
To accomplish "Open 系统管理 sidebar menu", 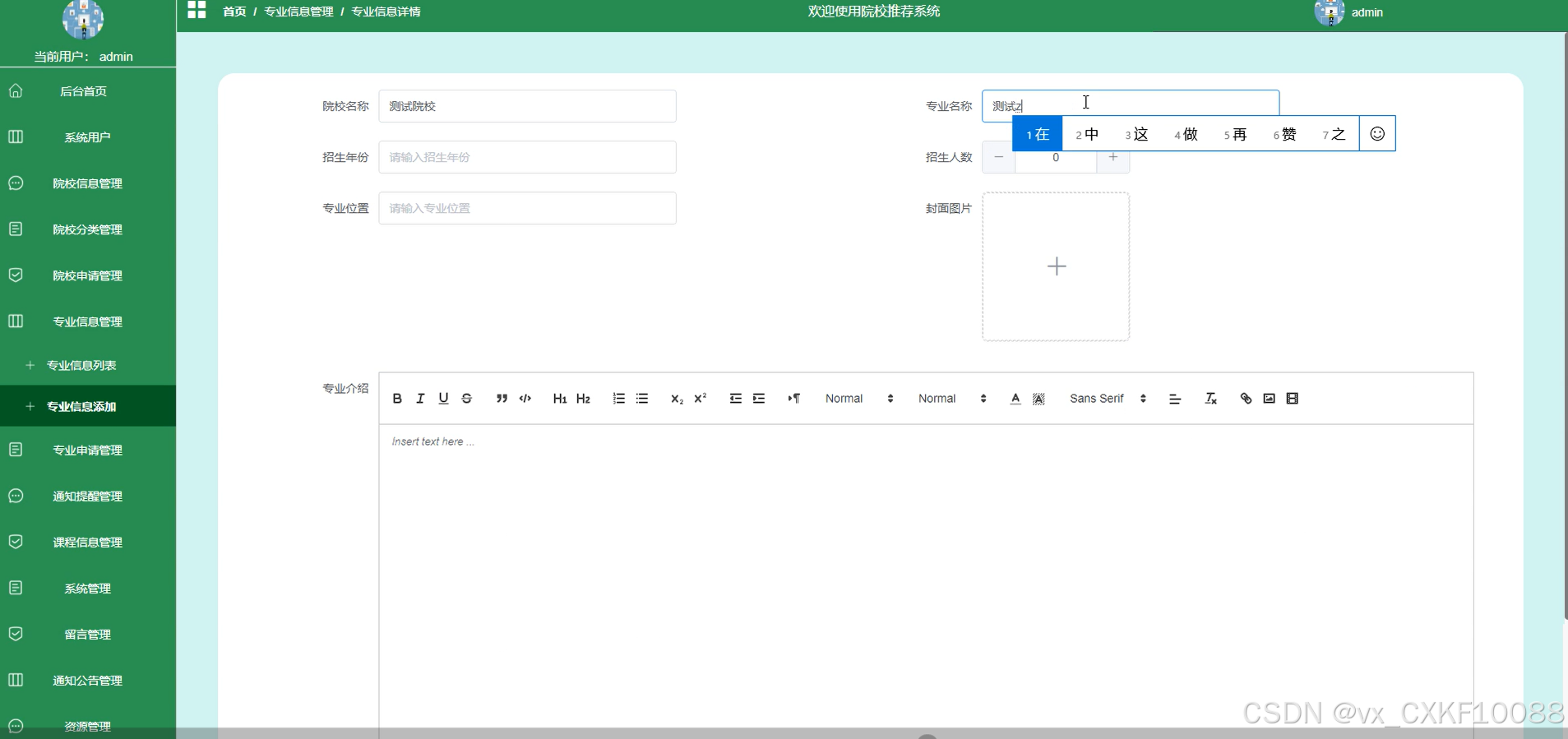I will (x=88, y=588).
